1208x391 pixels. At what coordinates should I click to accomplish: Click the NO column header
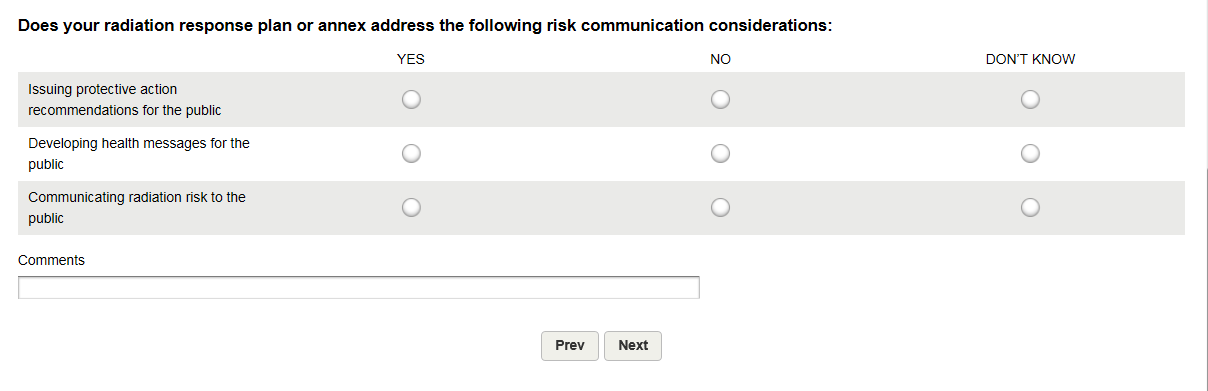coord(720,59)
